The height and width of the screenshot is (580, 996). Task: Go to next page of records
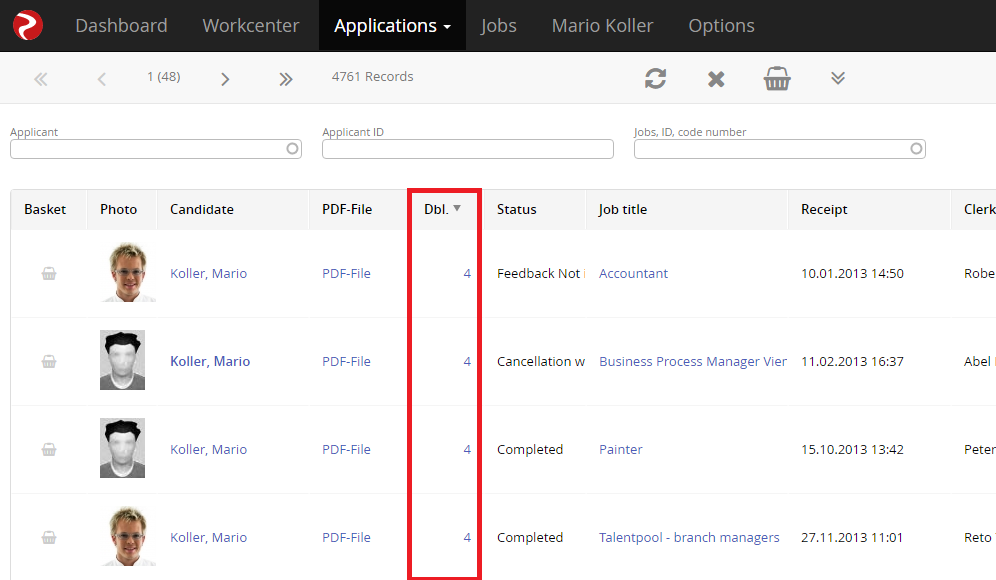click(x=225, y=79)
